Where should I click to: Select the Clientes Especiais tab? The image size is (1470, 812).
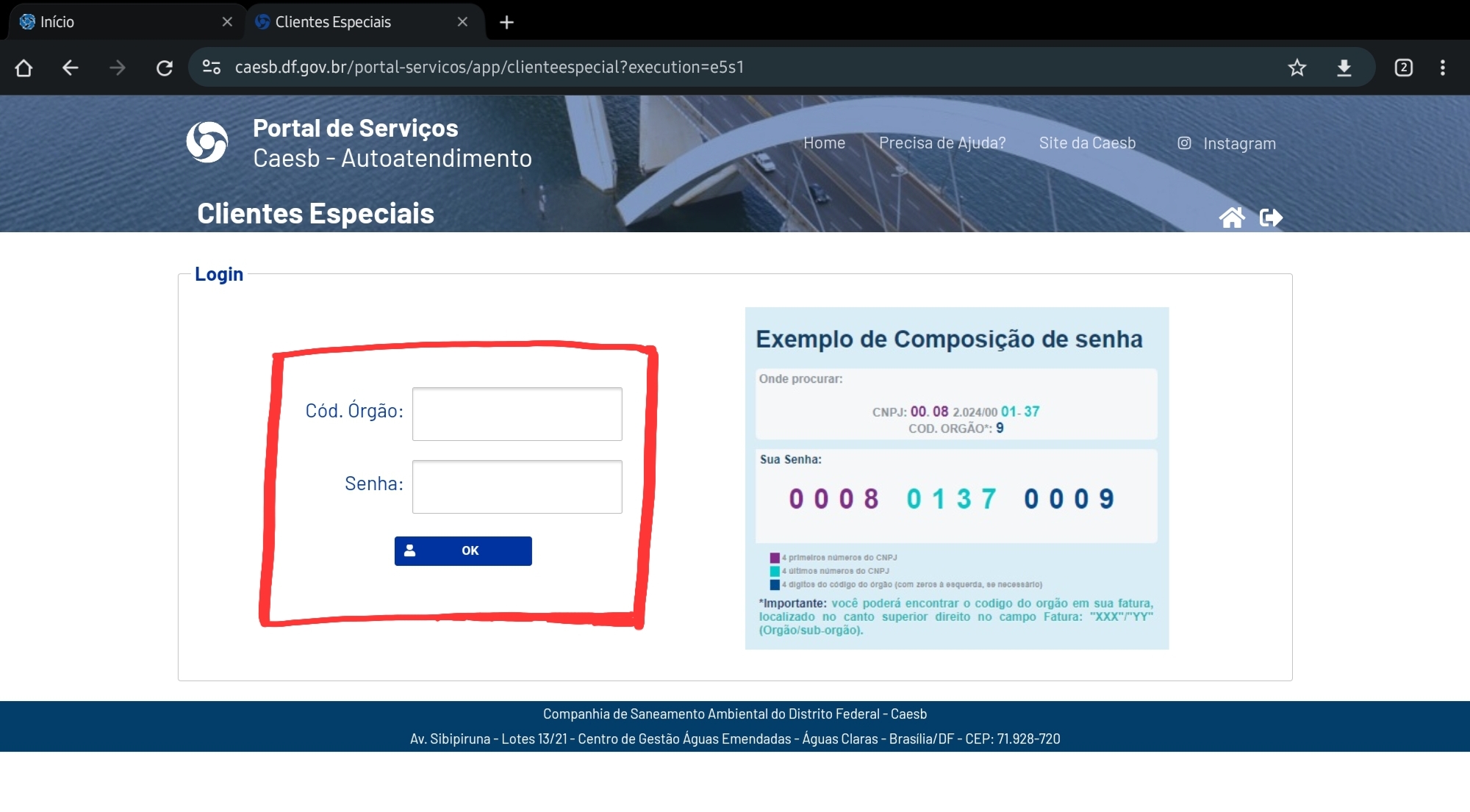point(365,22)
